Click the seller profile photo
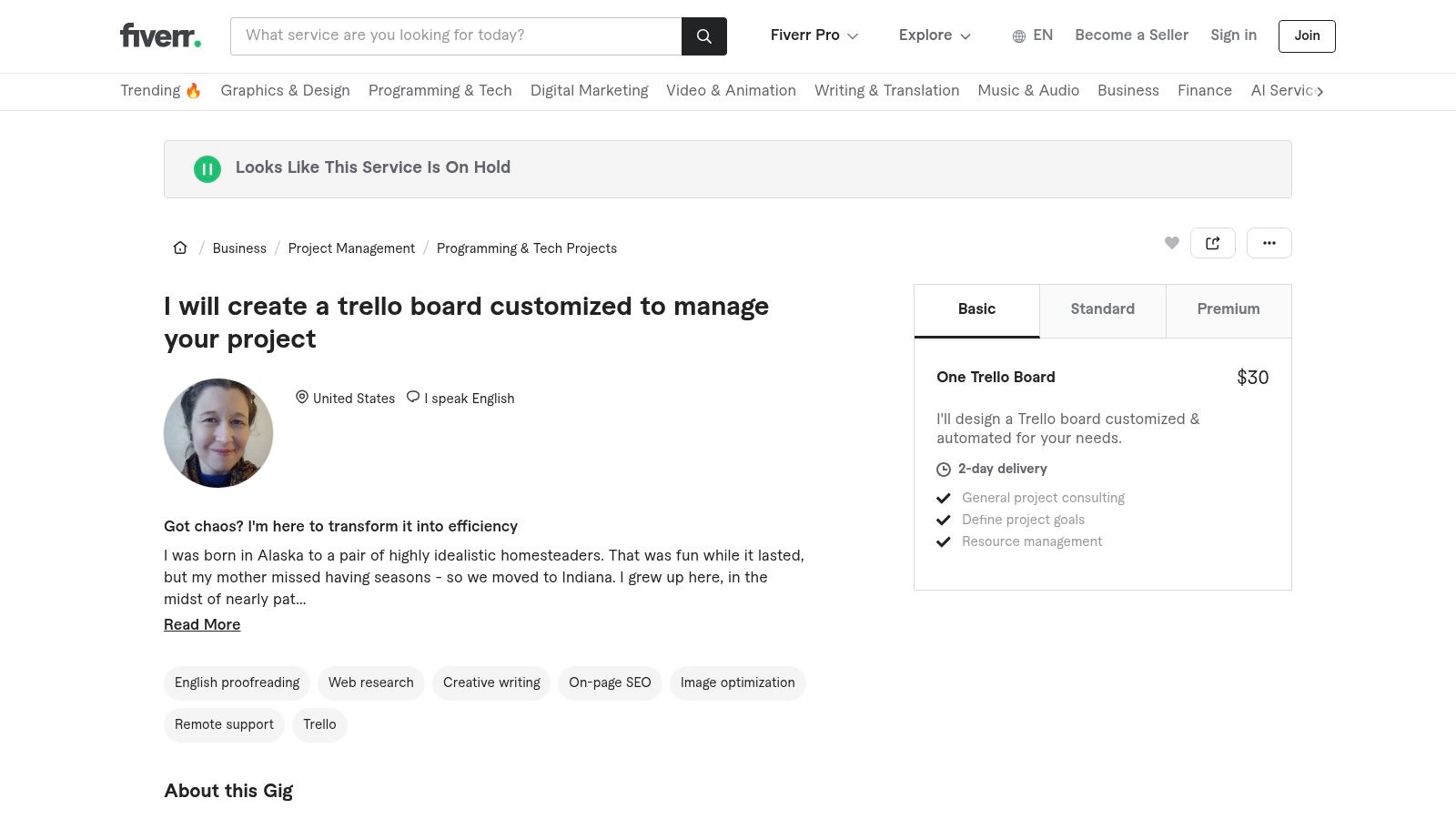Screen dimensions: 1456x819 pyautogui.click(x=218, y=433)
